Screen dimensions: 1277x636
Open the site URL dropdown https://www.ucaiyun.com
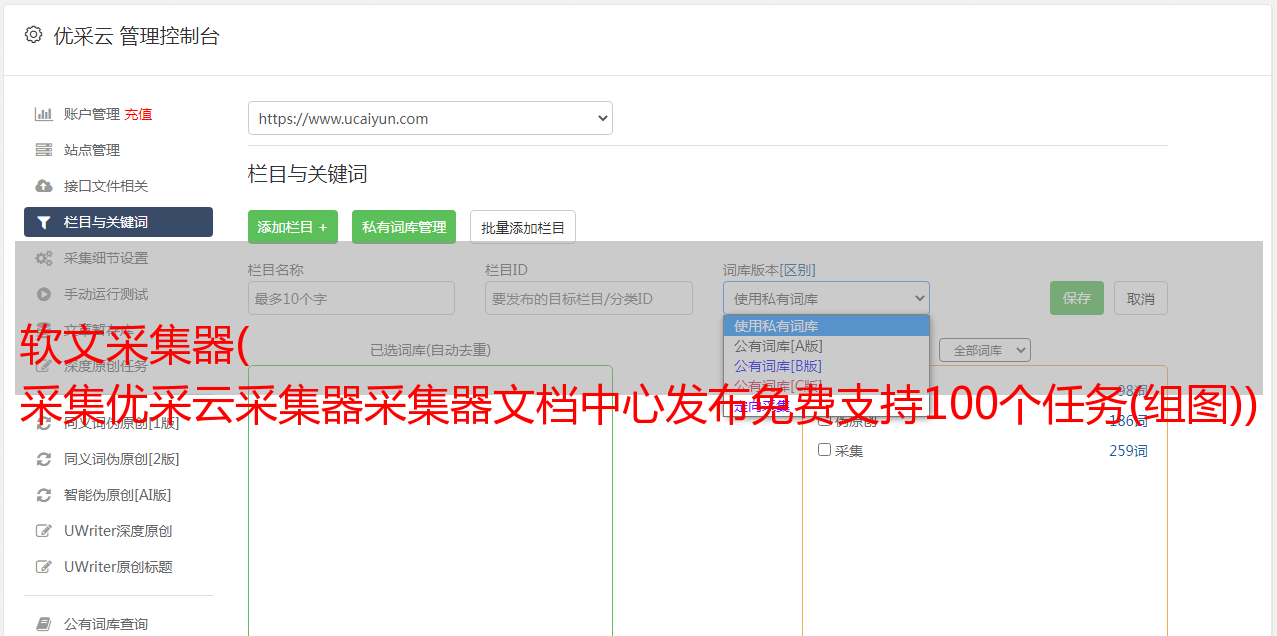(430, 118)
